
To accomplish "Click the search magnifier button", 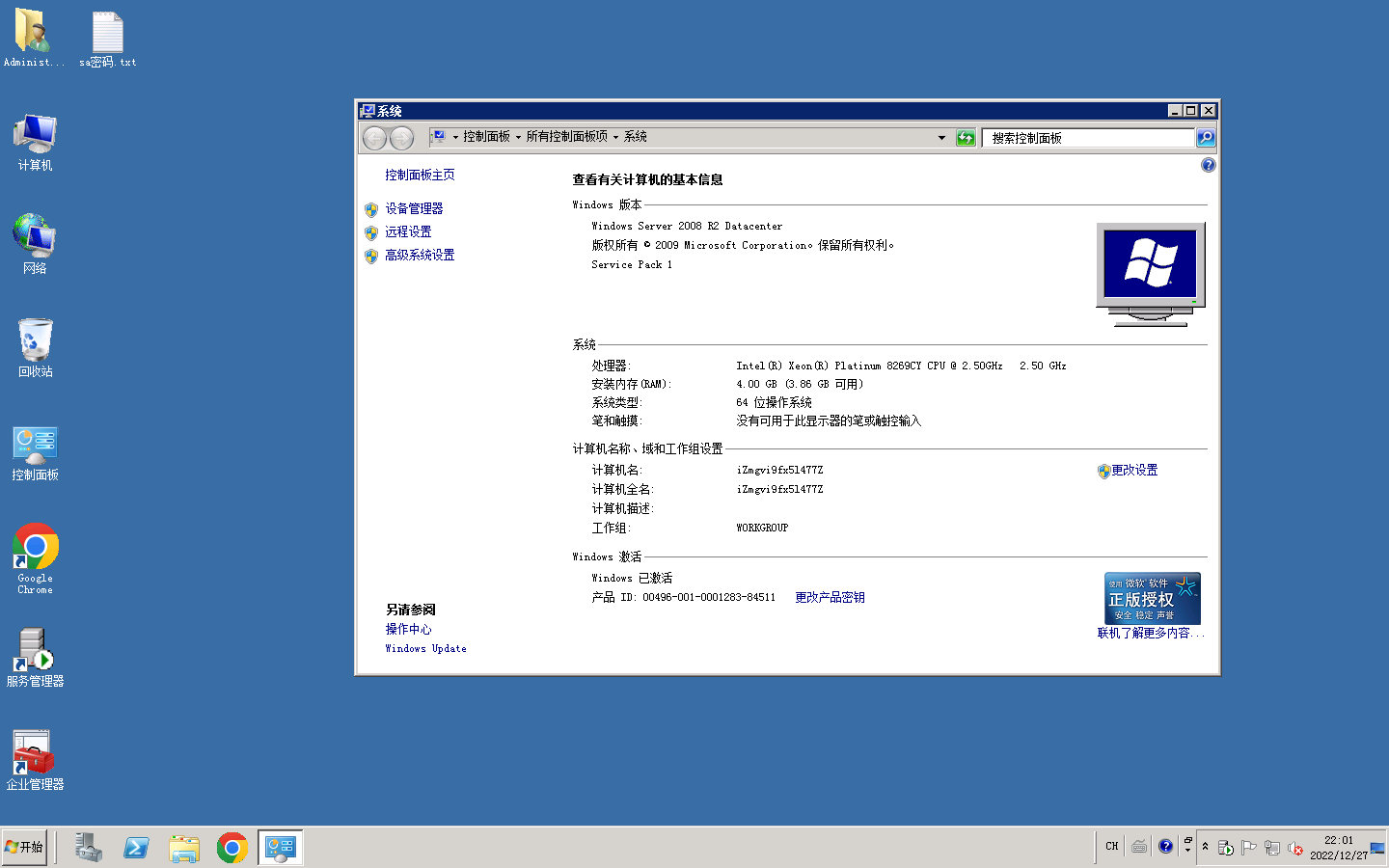I will (1206, 138).
